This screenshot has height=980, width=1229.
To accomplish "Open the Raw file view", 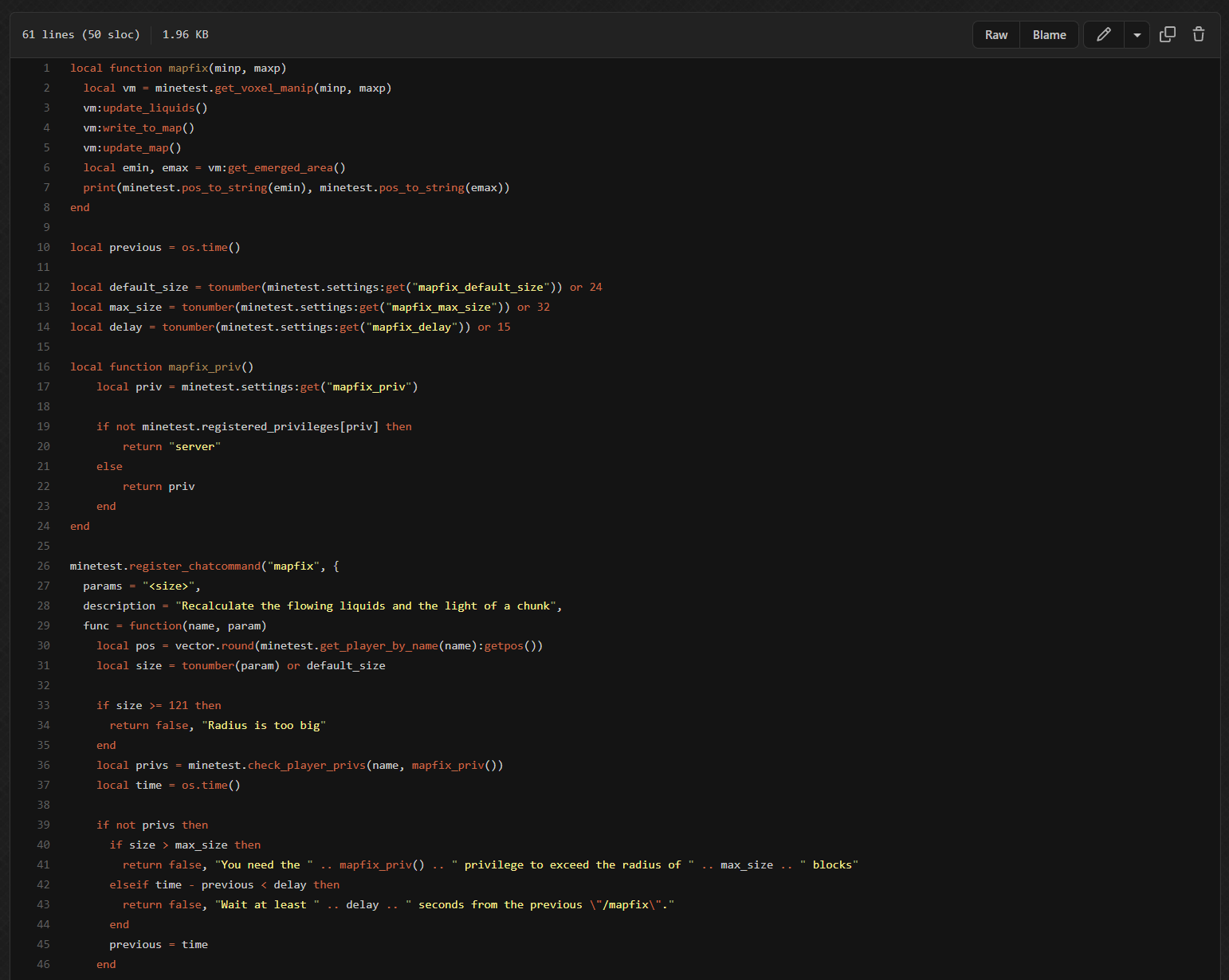I will [x=995, y=35].
